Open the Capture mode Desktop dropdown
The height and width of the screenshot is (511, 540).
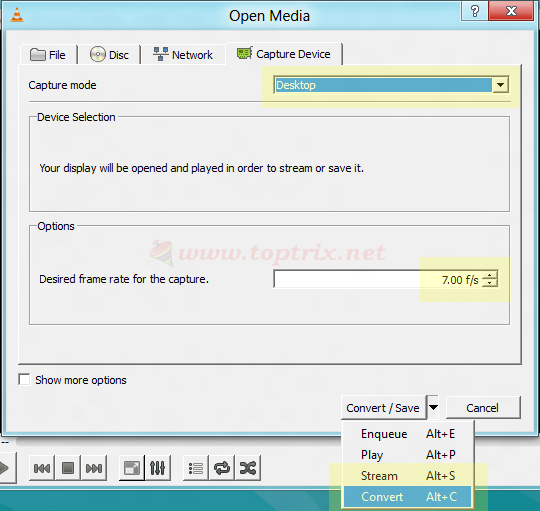(x=391, y=85)
